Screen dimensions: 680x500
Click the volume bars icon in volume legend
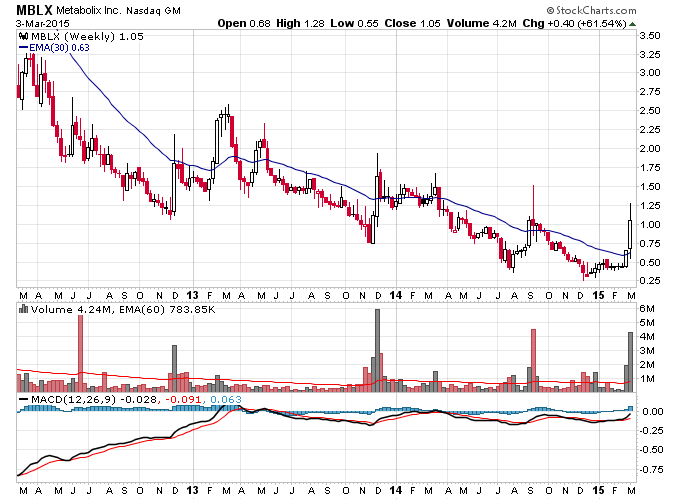[24, 309]
